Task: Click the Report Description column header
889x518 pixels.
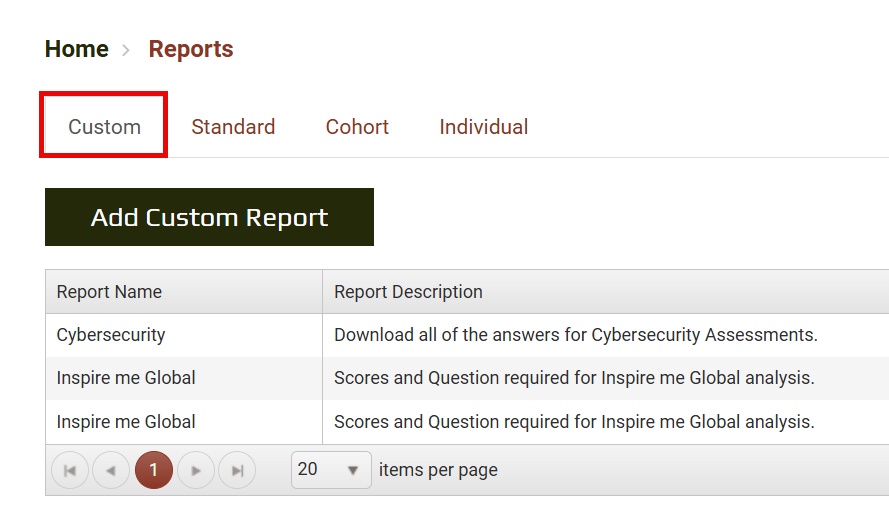Action: [x=408, y=292]
